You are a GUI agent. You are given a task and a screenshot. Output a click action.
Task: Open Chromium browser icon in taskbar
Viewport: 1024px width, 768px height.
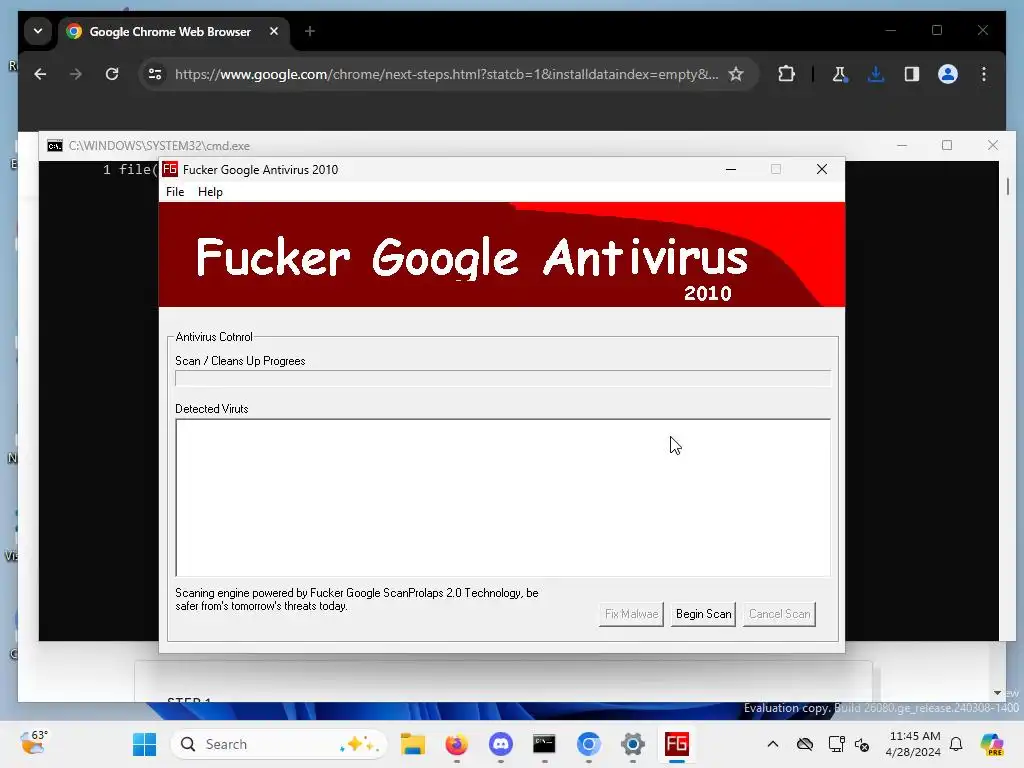(x=588, y=744)
